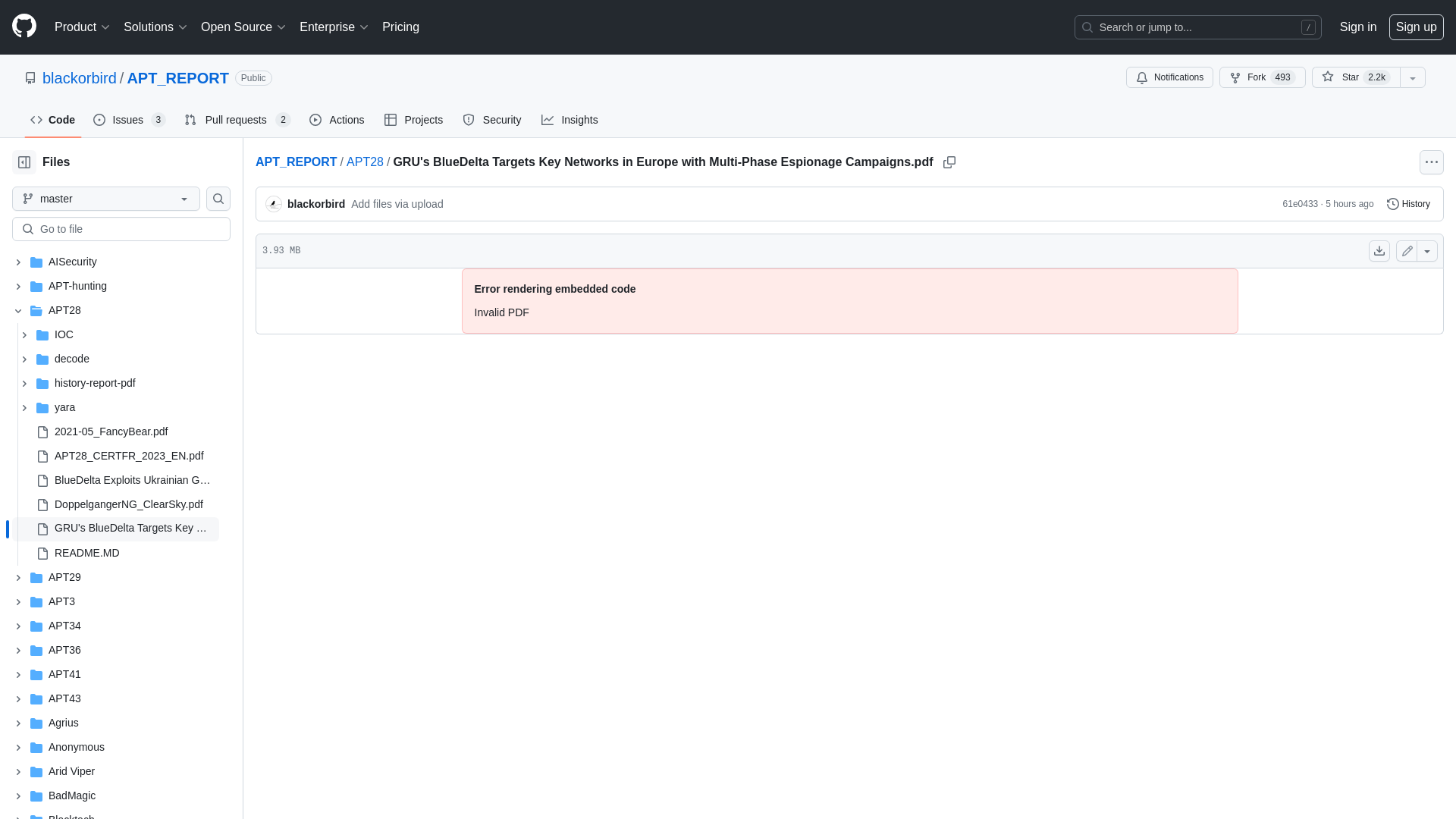Viewport: 1456px width, 819px height.
Task: Expand the Product menu
Action: tap(82, 27)
